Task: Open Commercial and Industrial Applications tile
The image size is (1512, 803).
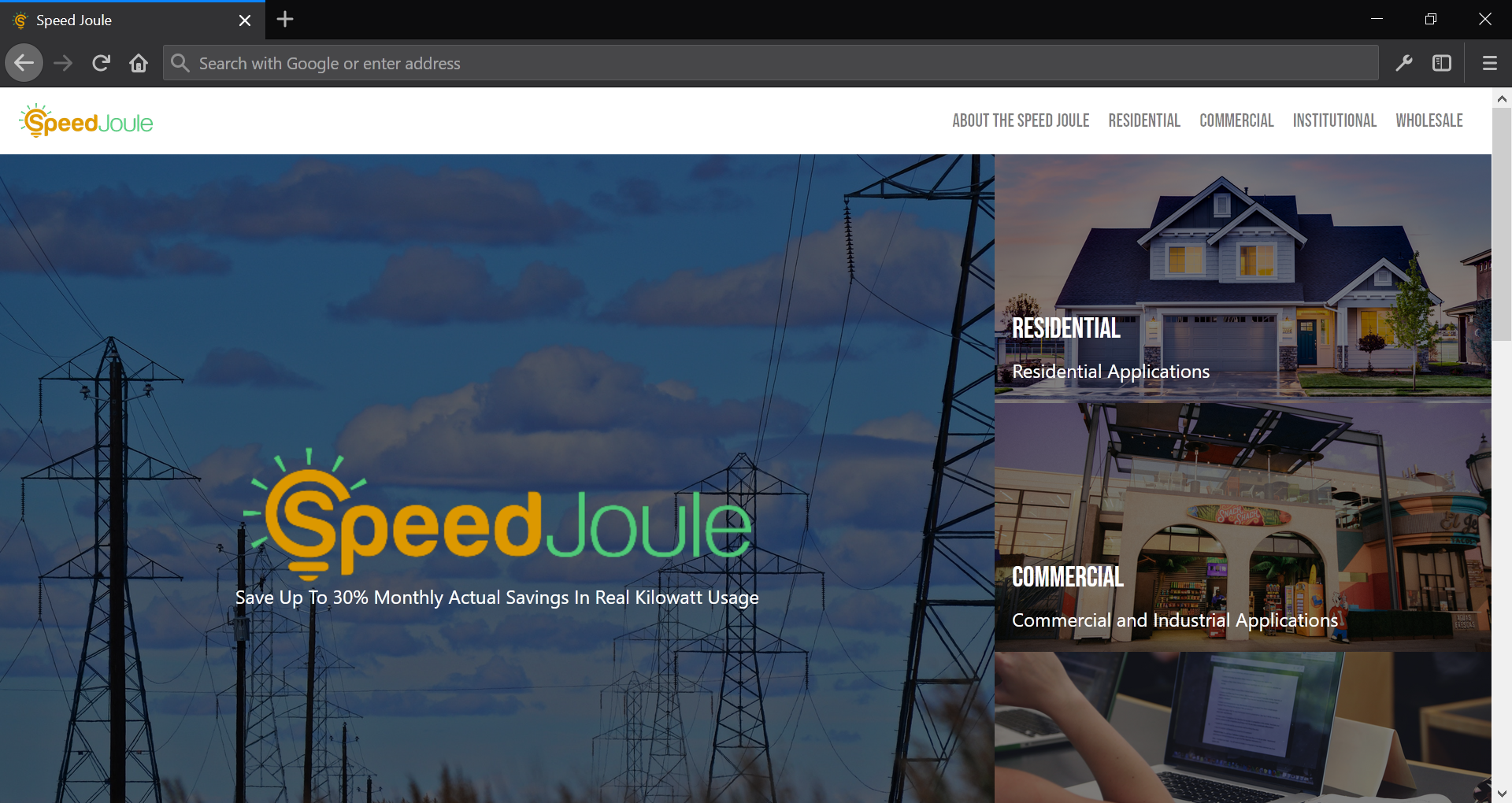Action: pos(1242,526)
